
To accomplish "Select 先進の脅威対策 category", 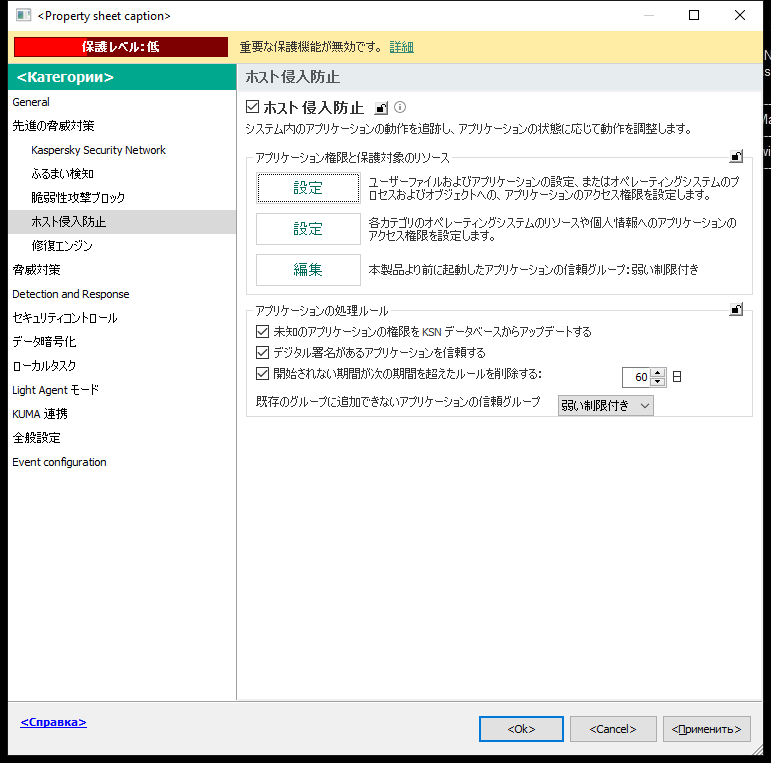I will pos(122,126).
